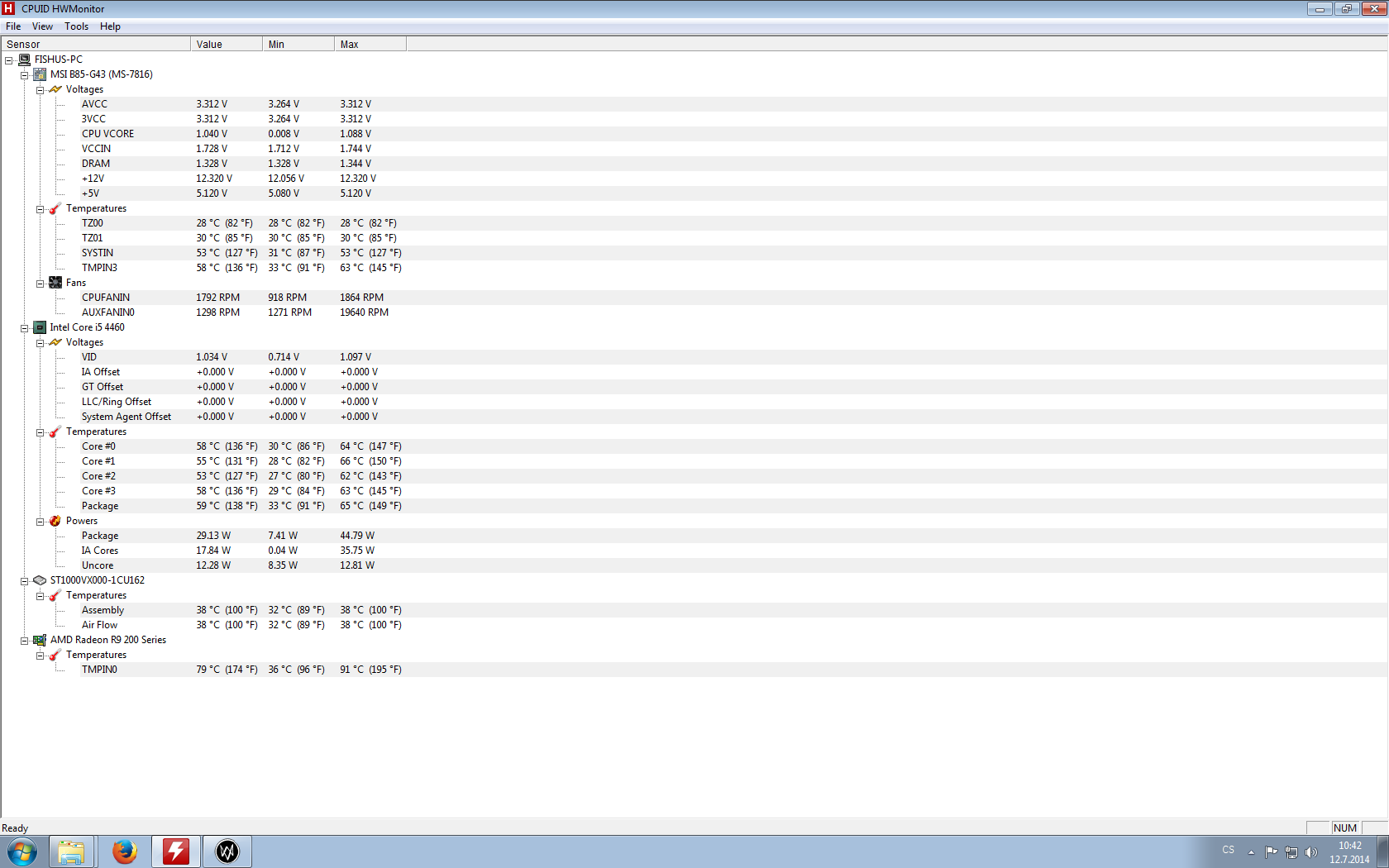
Task: Collapse the FISHUS-PC tree node
Action: tap(9, 60)
